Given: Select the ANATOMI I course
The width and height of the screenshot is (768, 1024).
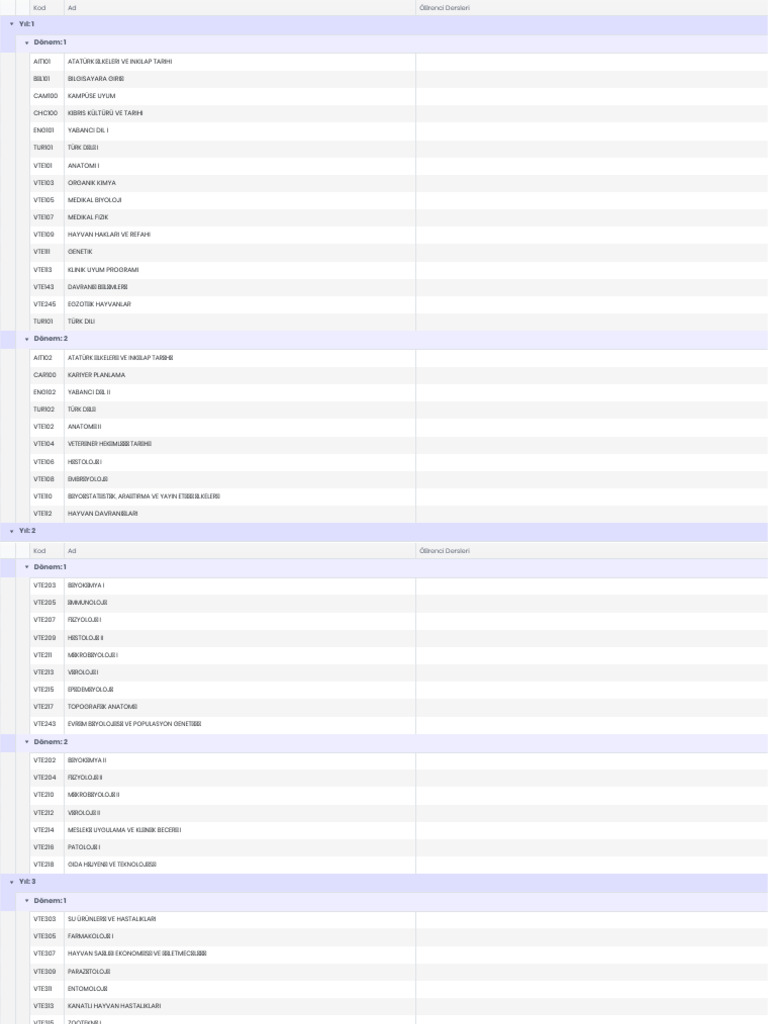Looking at the screenshot, I should pos(398,166).
